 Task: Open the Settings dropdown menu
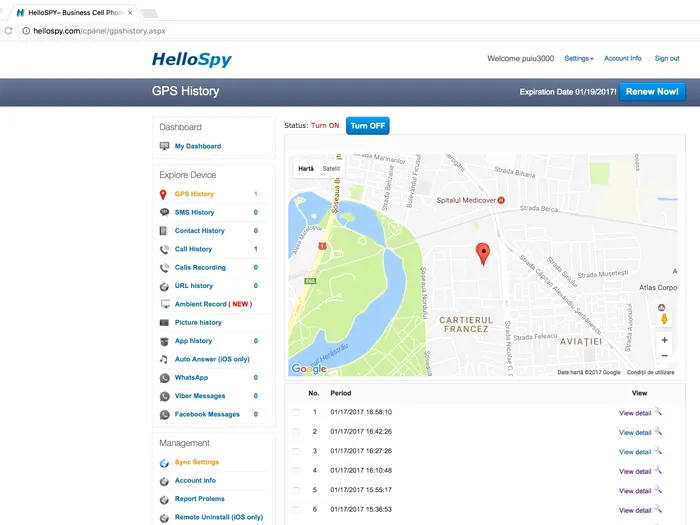click(579, 58)
